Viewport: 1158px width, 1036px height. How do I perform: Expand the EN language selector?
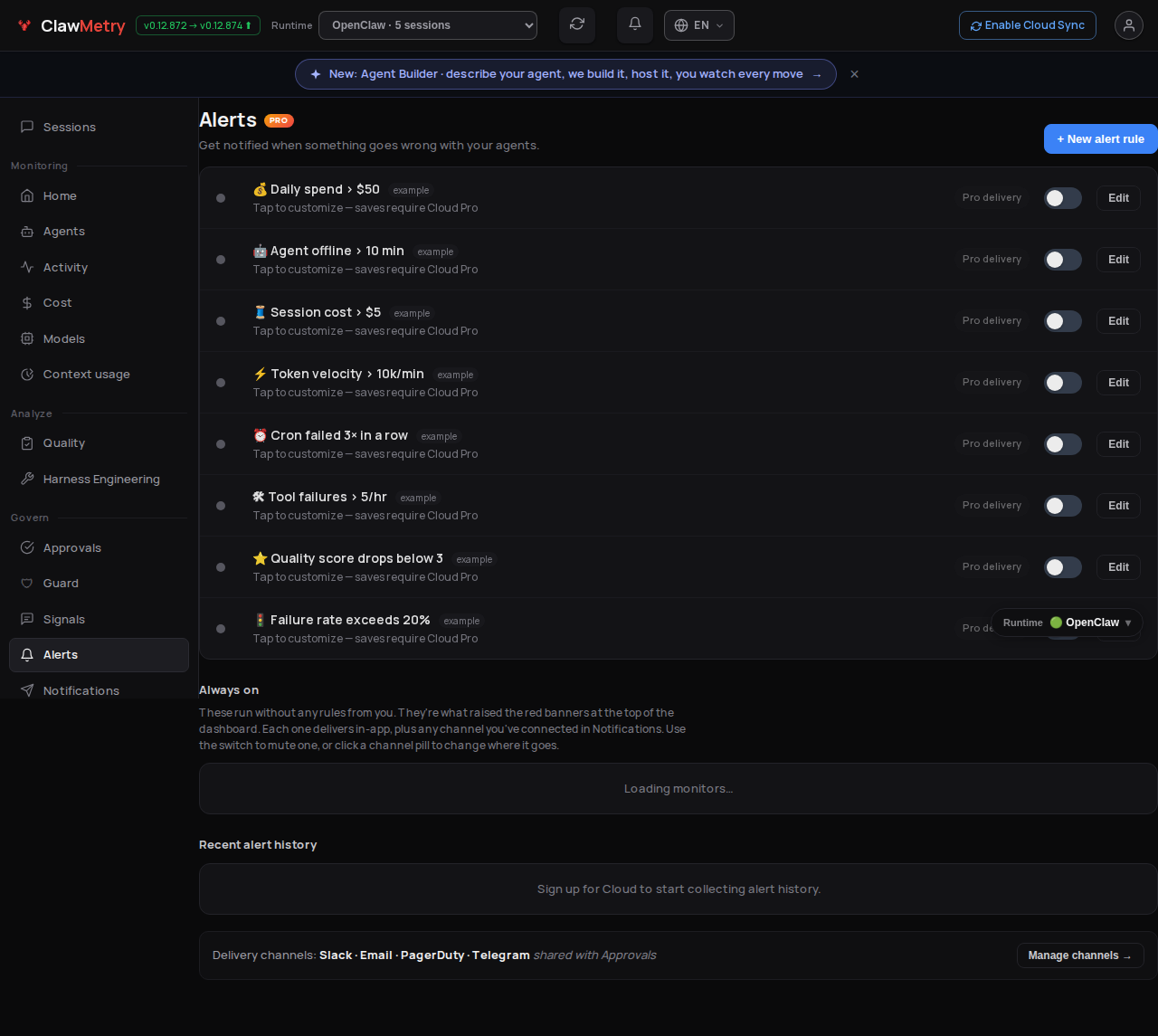coord(699,25)
